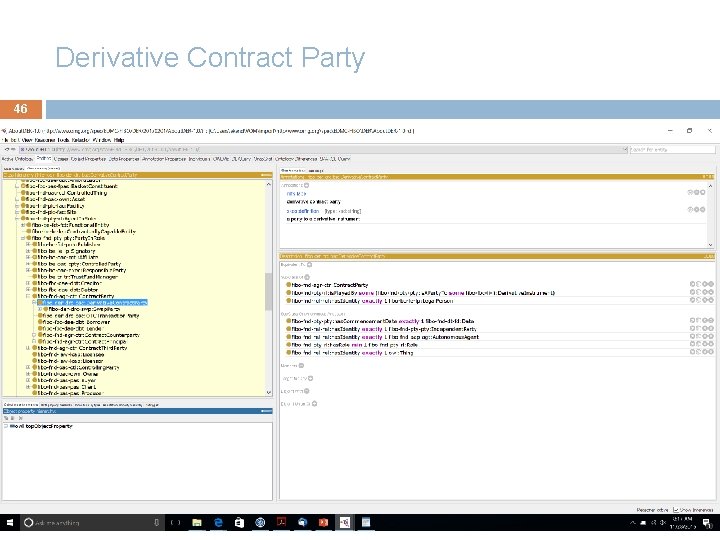Select PartyInRole class
This screenshot has height=540, width=720.
click(x=68, y=238)
